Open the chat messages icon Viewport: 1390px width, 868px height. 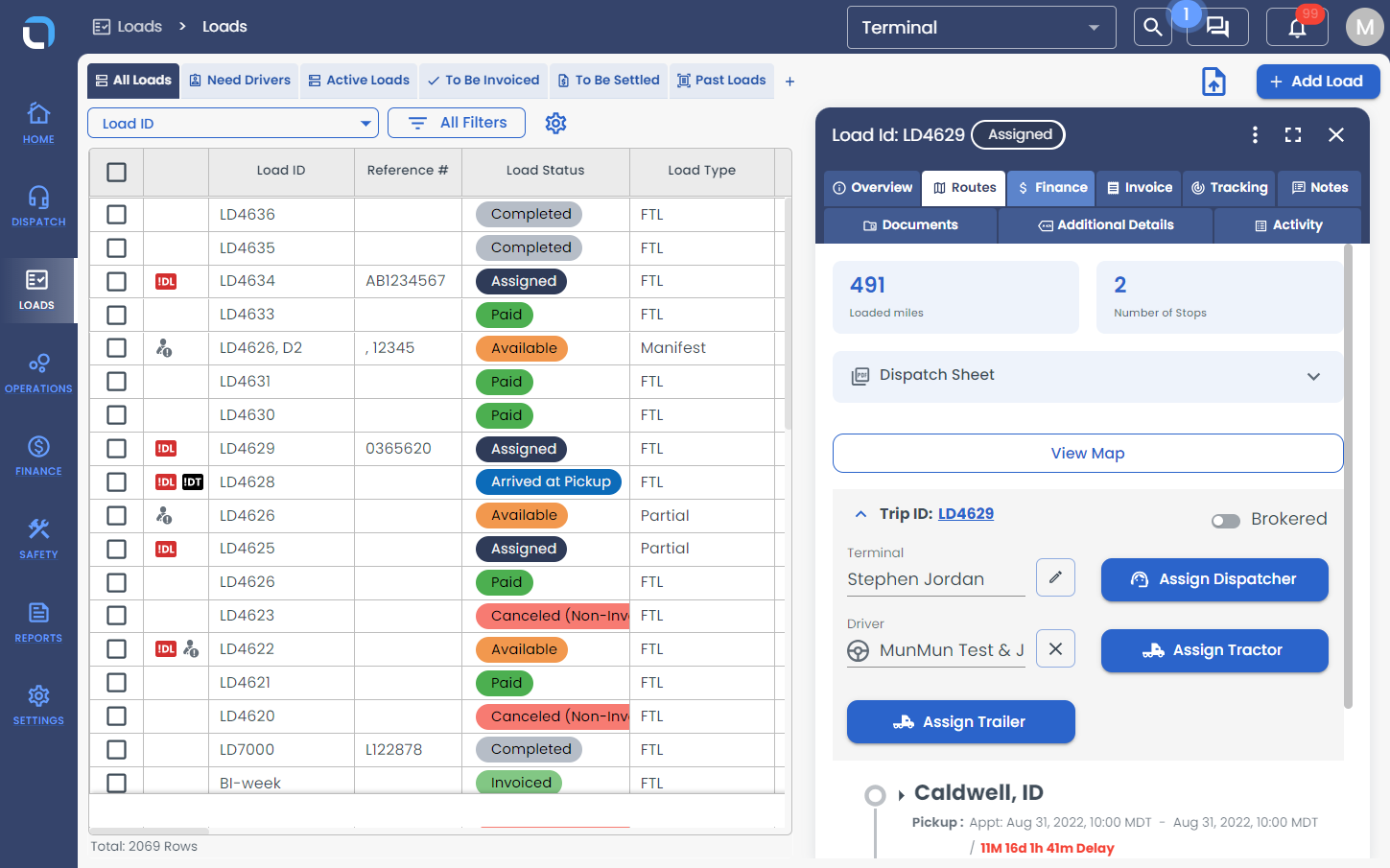click(1217, 27)
